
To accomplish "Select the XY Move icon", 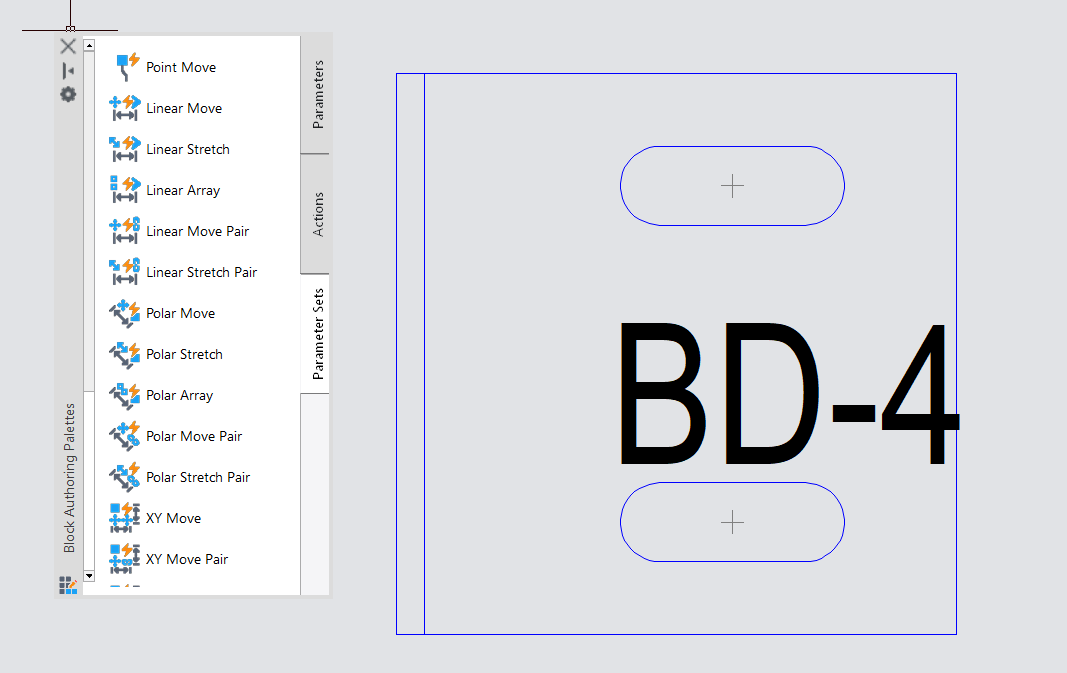I will [125, 518].
